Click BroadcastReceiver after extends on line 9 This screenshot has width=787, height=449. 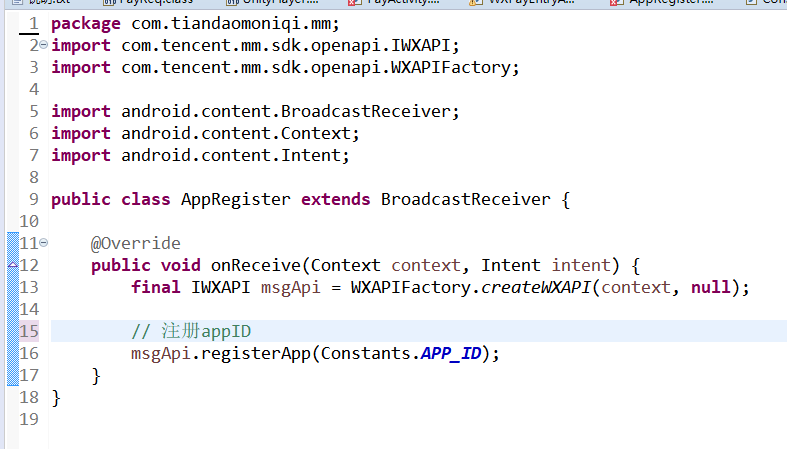click(x=465, y=200)
